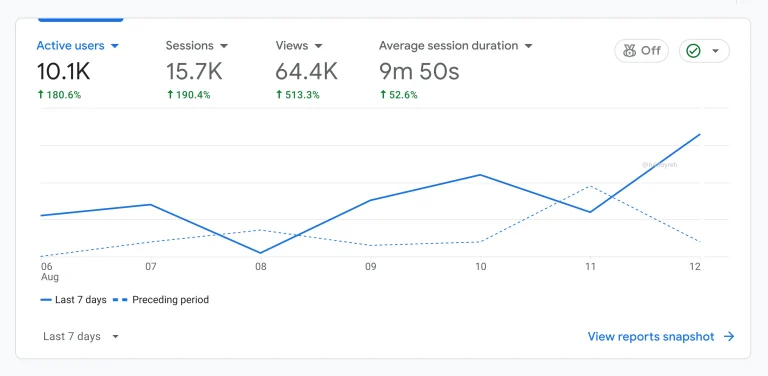
Task: Open the Last 7 days date range dropdown
Action: [81, 336]
